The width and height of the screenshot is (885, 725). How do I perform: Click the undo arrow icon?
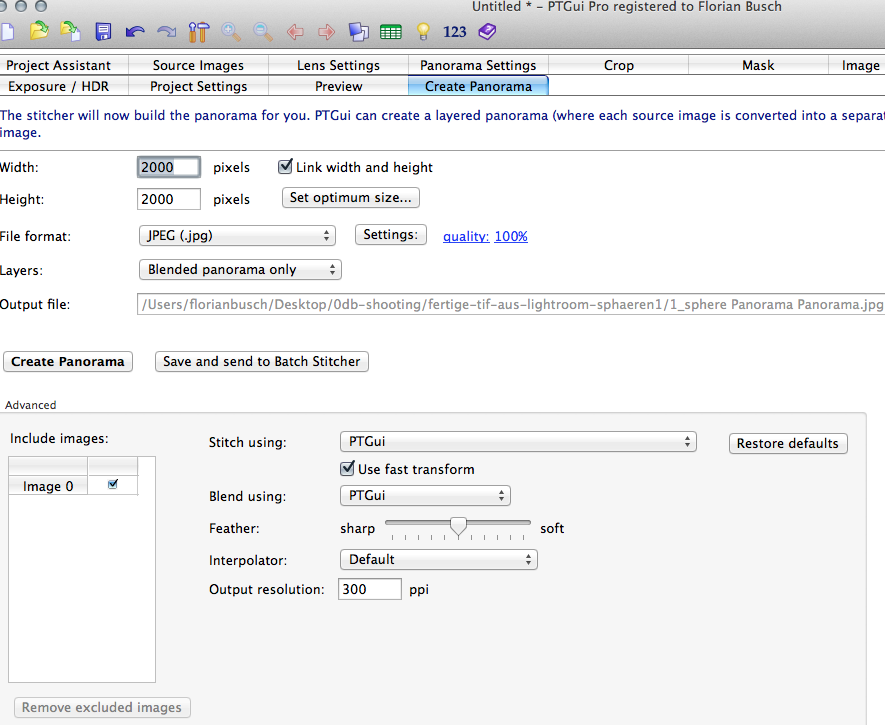tap(135, 31)
